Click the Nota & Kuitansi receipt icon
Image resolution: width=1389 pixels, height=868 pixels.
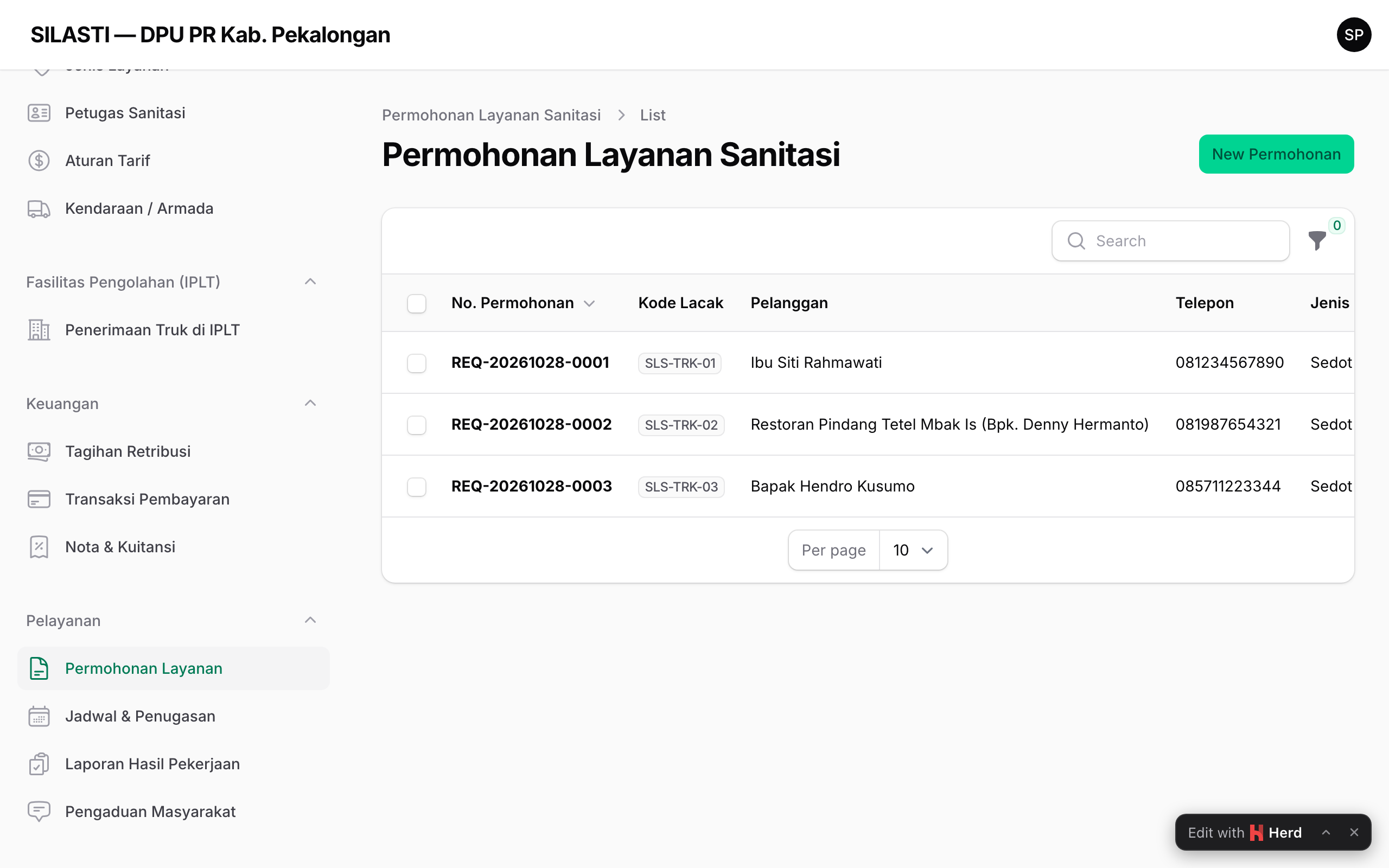click(39, 547)
